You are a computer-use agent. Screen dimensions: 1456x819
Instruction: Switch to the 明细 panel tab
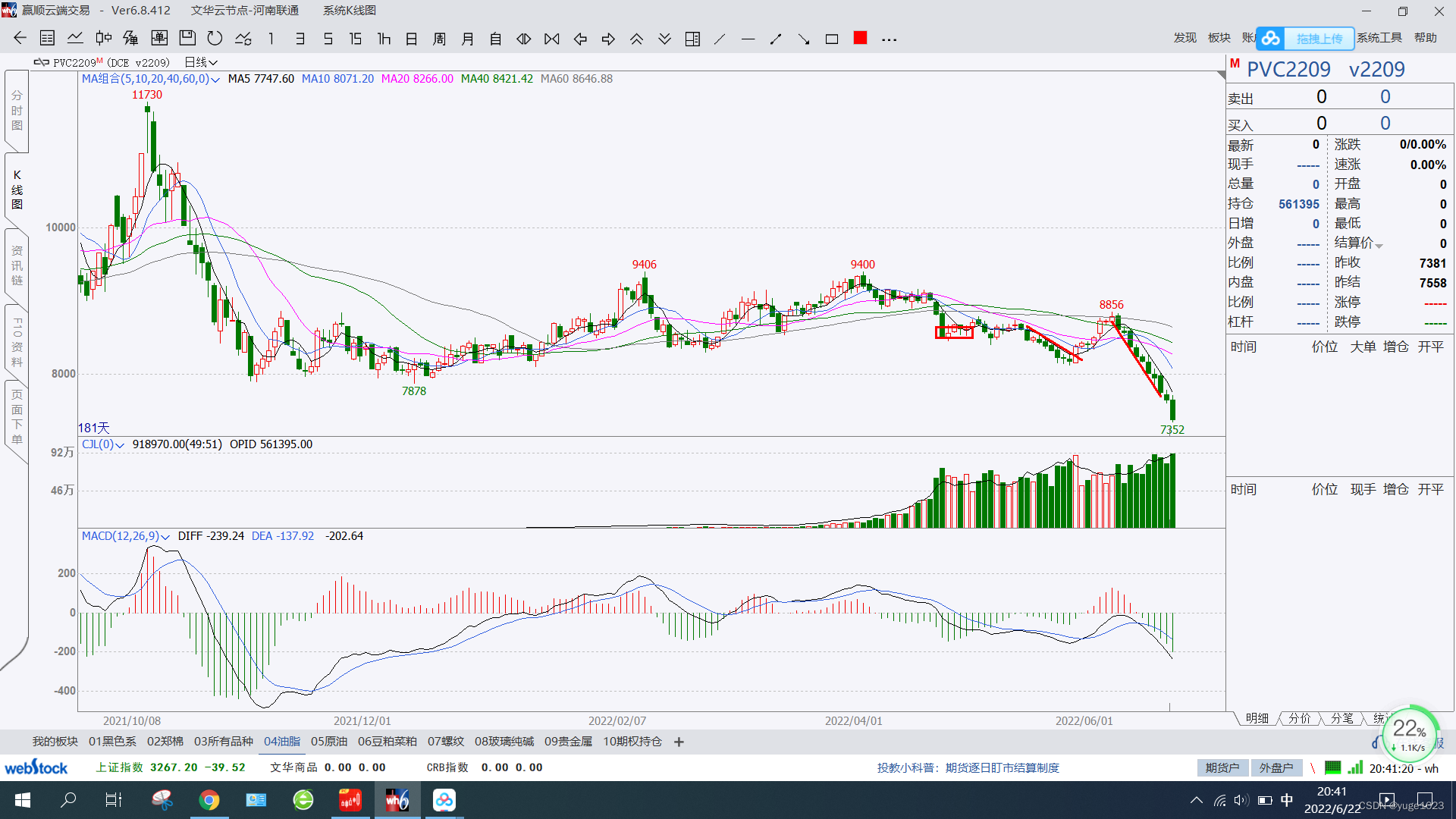pos(1257,718)
